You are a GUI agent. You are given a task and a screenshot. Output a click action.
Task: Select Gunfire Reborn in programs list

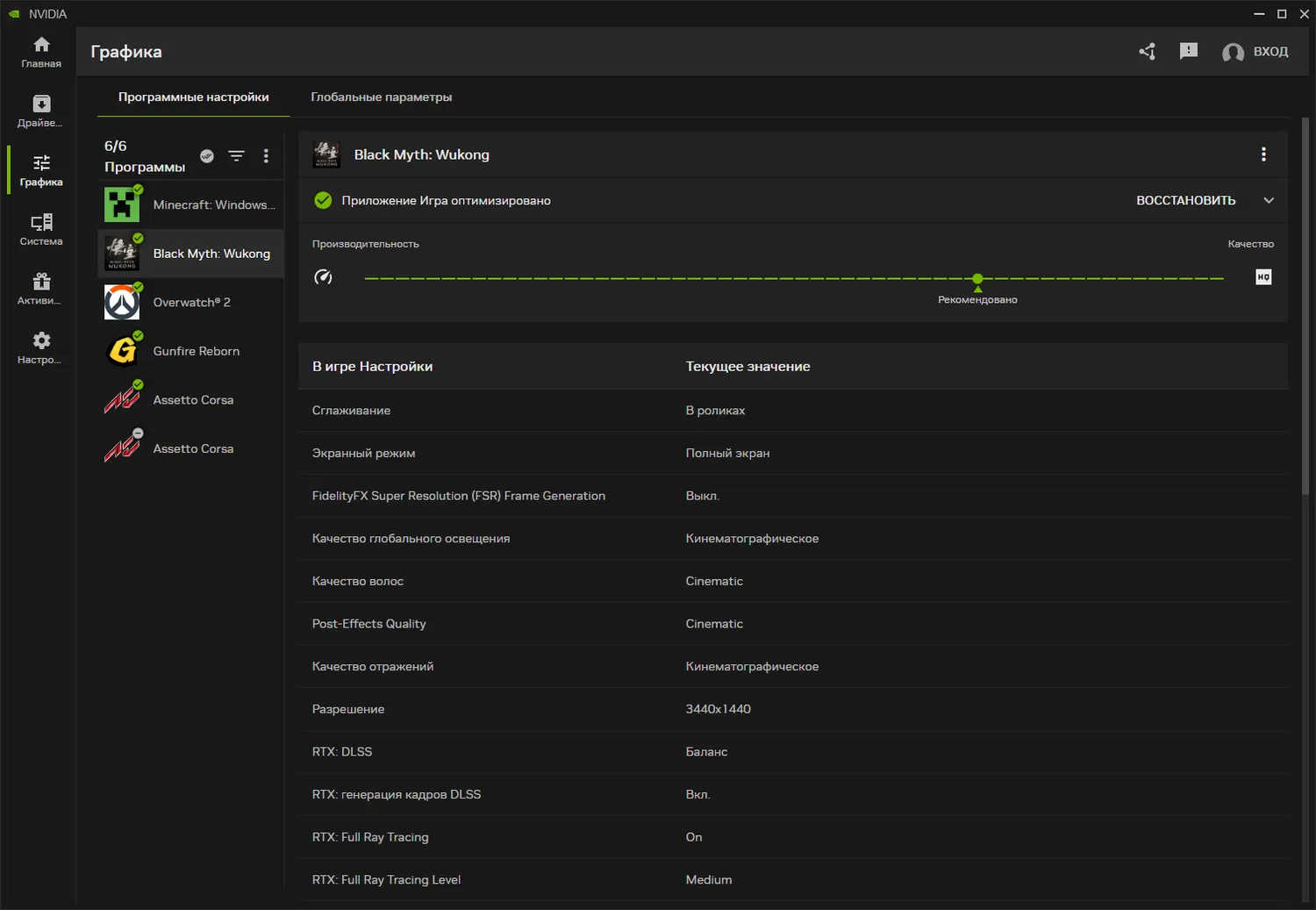tap(191, 351)
